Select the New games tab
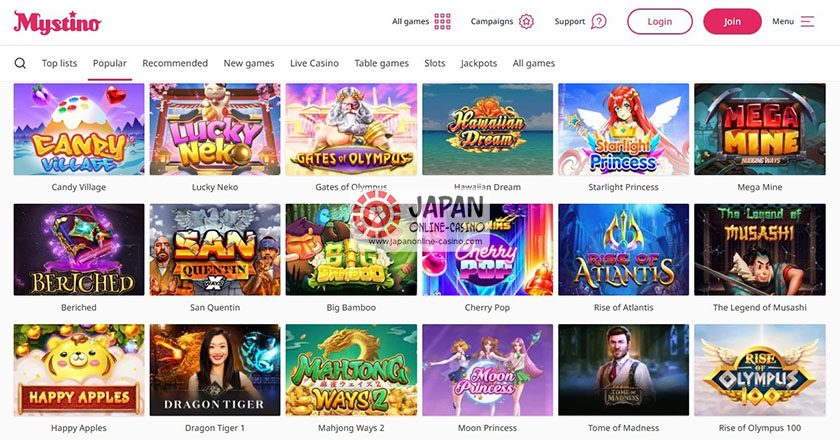This screenshot has height=440, width=840. [249, 63]
